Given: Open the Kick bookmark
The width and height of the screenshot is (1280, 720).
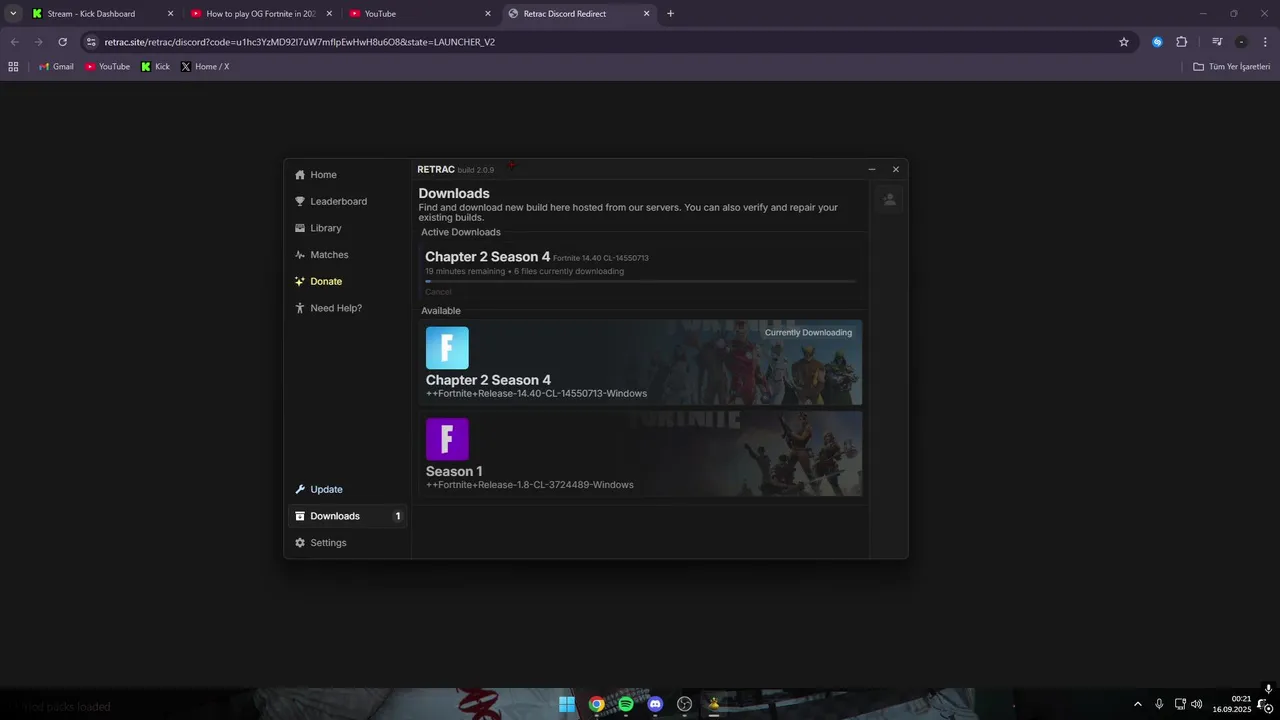Looking at the screenshot, I should pyautogui.click(x=155, y=67).
